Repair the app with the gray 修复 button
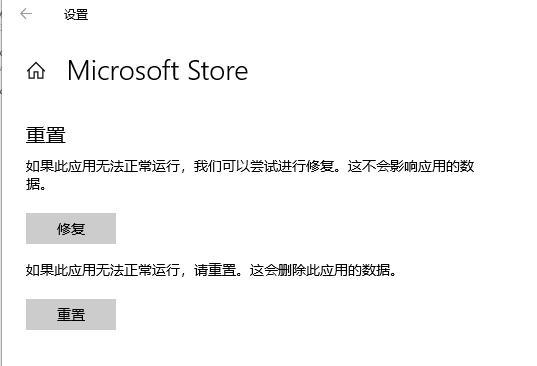Screen dimensions: 537x366 point(71,228)
